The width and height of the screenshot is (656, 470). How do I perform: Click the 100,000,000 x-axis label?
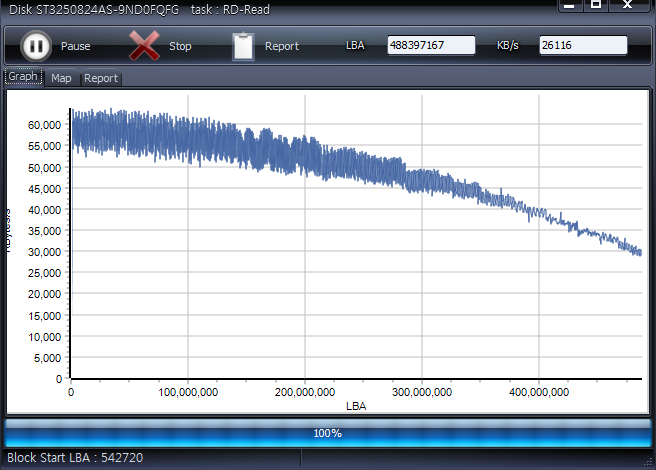[188, 392]
